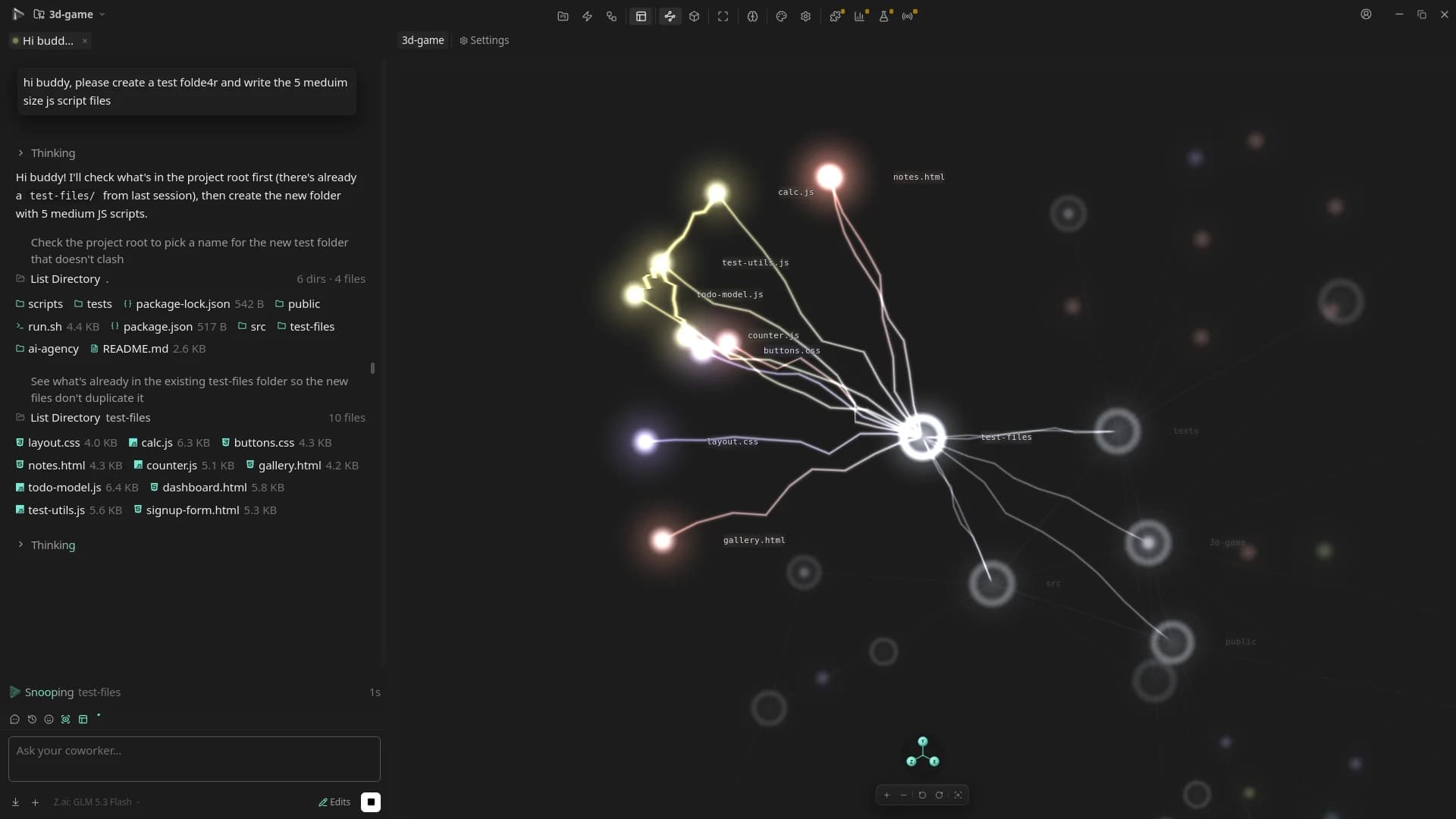Click the plus attach icon below input
The image size is (1456, 819).
(35, 802)
